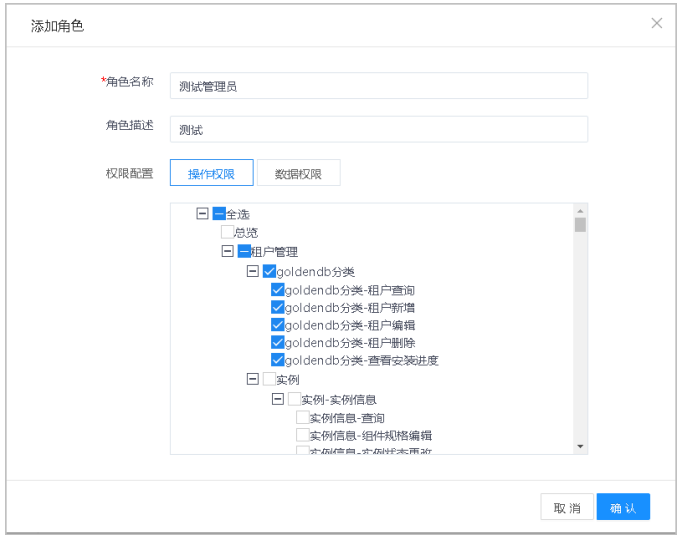Viewport: 680px width, 540px height.
Task: Toggle the 租户管理 checkbox
Action: tap(244, 251)
